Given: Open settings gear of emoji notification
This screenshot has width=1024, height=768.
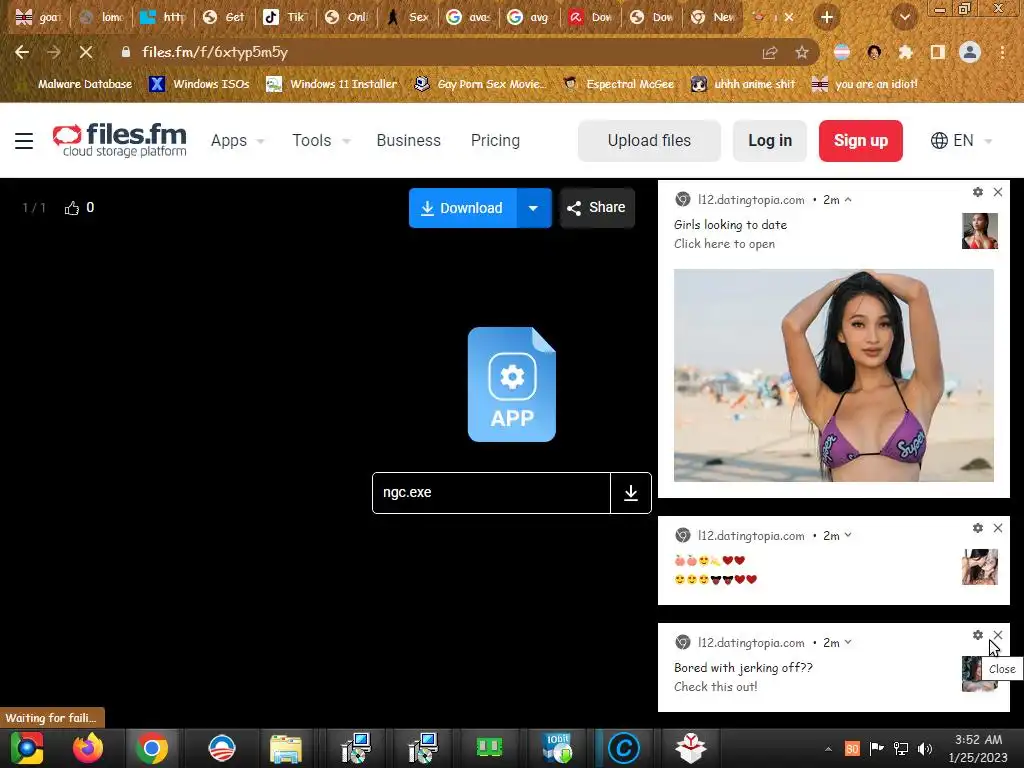Looking at the screenshot, I should click(x=978, y=528).
